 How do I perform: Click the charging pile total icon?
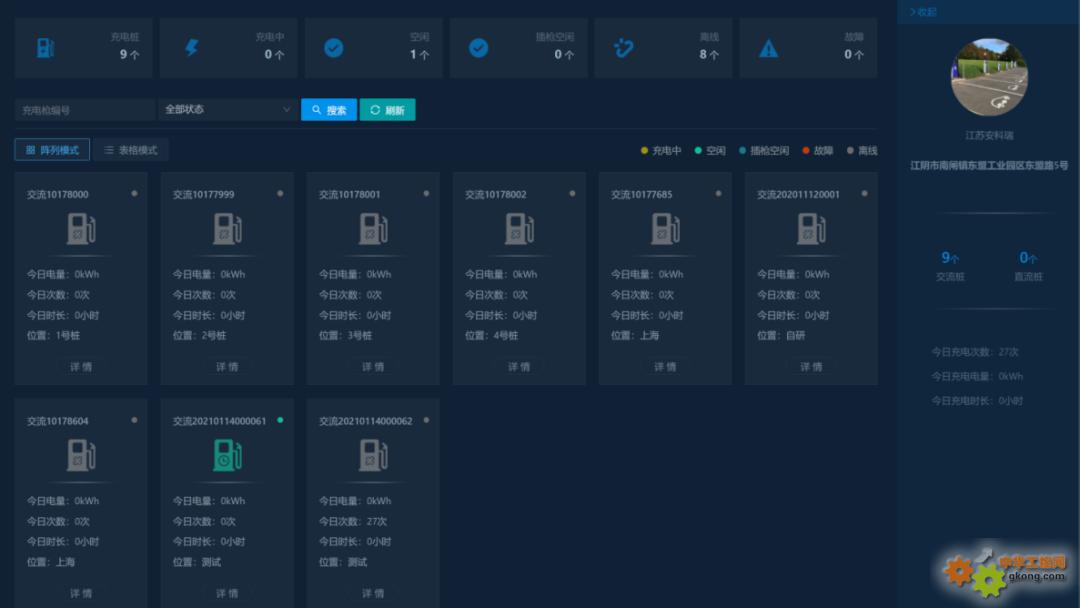[x=45, y=48]
